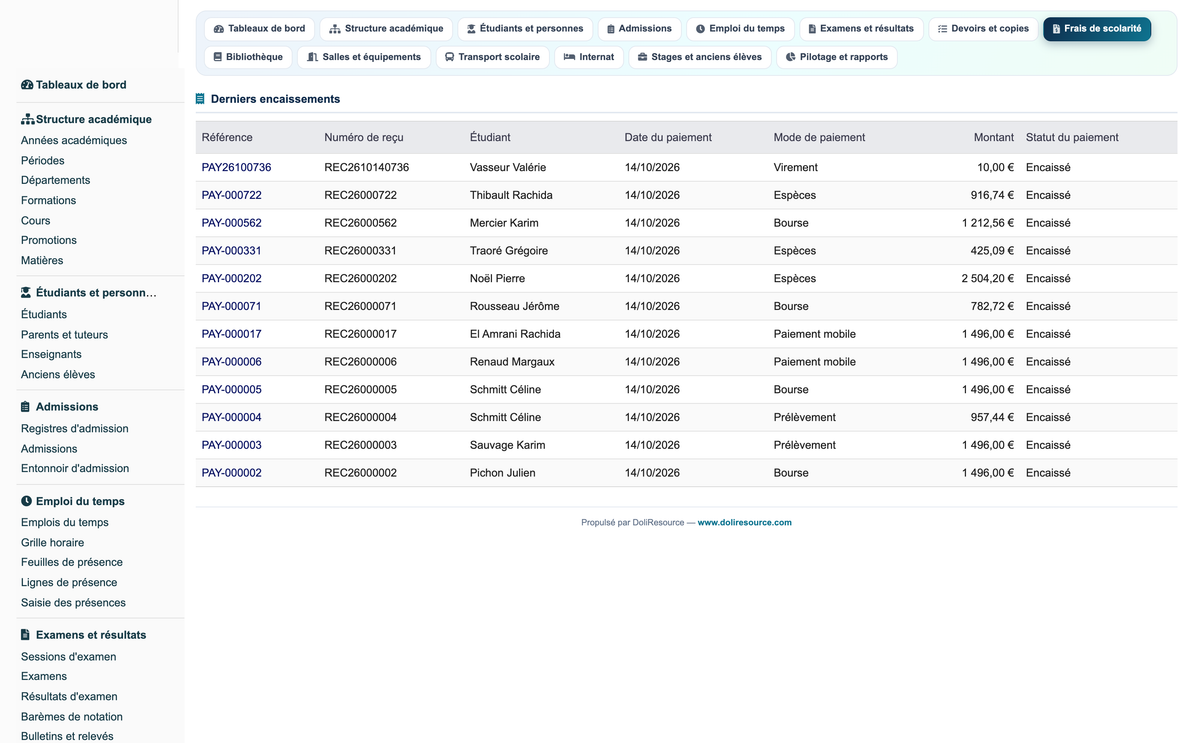Click the Examens et résultats tab document icon
The width and height of the screenshot is (1200, 743).
[812, 29]
